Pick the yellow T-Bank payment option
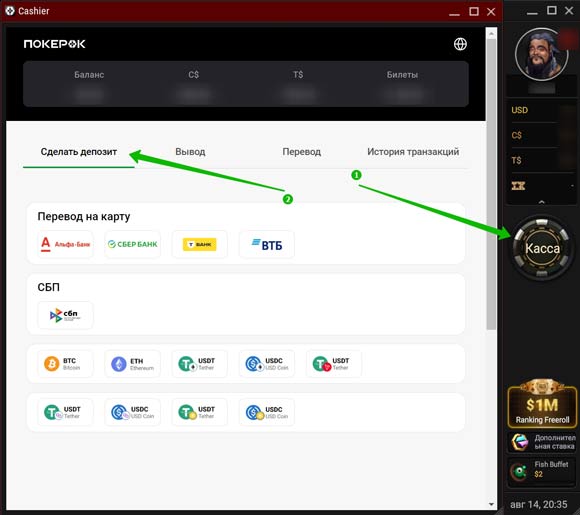 point(199,244)
